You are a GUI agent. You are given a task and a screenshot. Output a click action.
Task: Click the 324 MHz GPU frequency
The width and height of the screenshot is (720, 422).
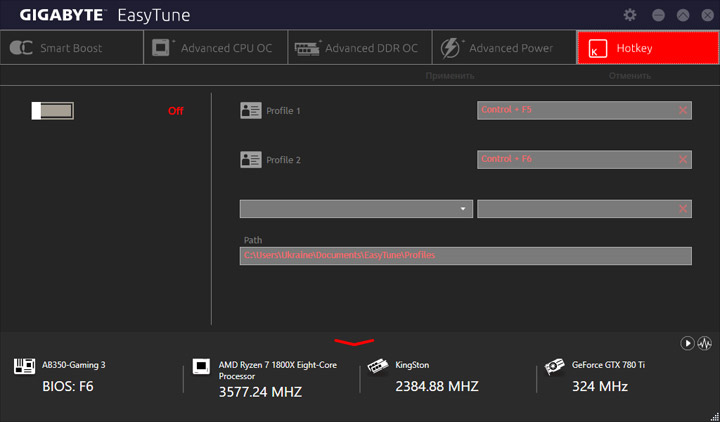[600, 386]
